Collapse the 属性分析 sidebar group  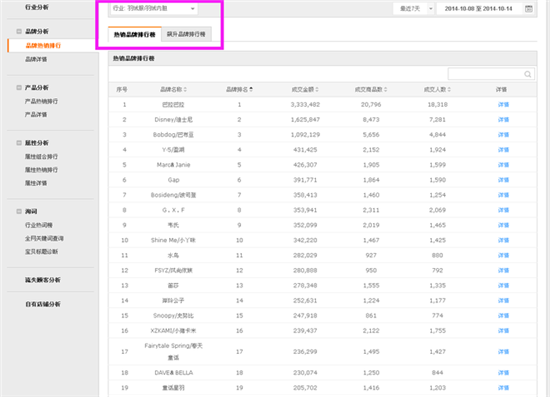[19, 143]
